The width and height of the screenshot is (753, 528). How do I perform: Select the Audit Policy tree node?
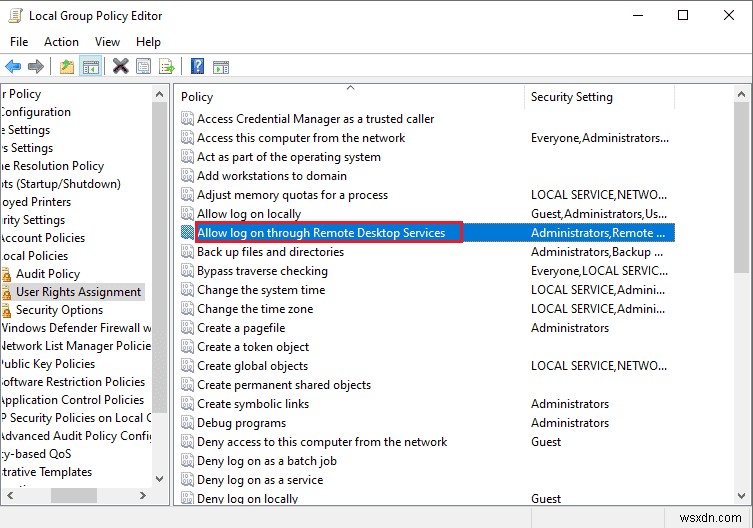(x=47, y=274)
